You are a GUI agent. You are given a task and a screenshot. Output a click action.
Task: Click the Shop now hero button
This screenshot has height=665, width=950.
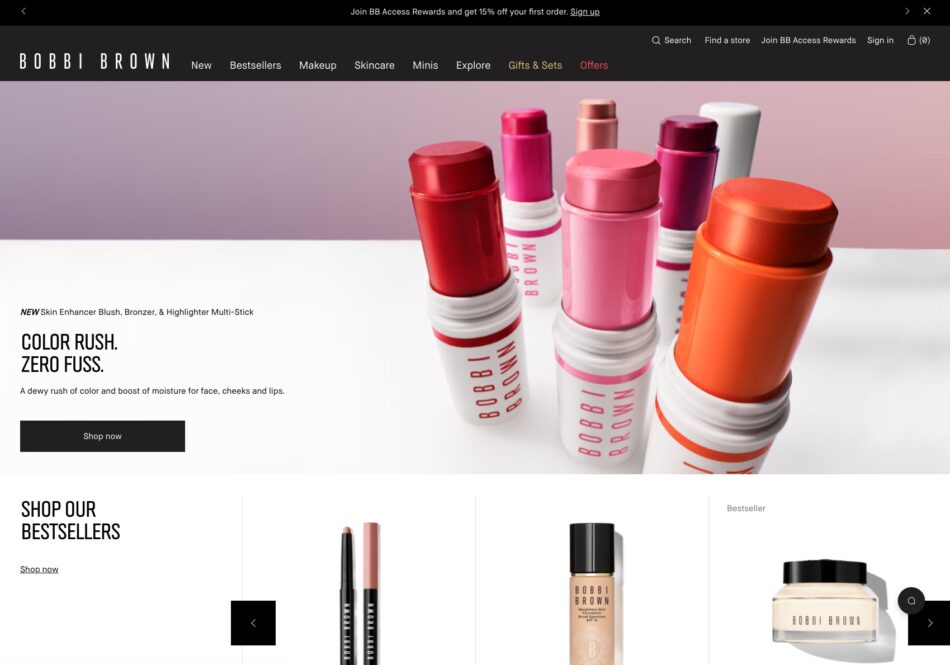click(102, 436)
